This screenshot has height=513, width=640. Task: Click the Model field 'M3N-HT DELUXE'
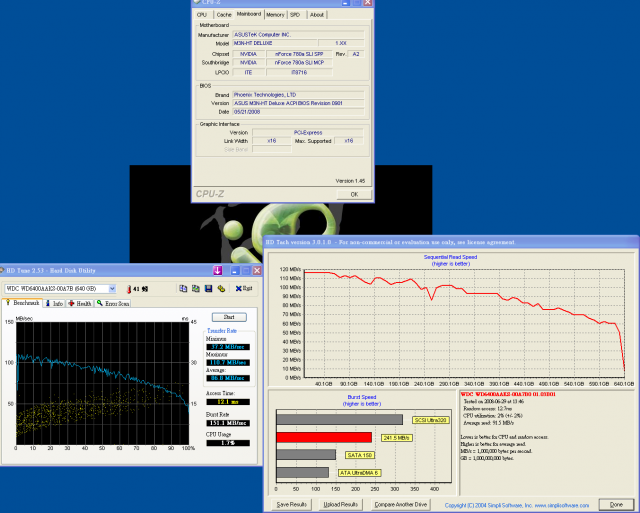pyautogui.click(x=275, y=43)
